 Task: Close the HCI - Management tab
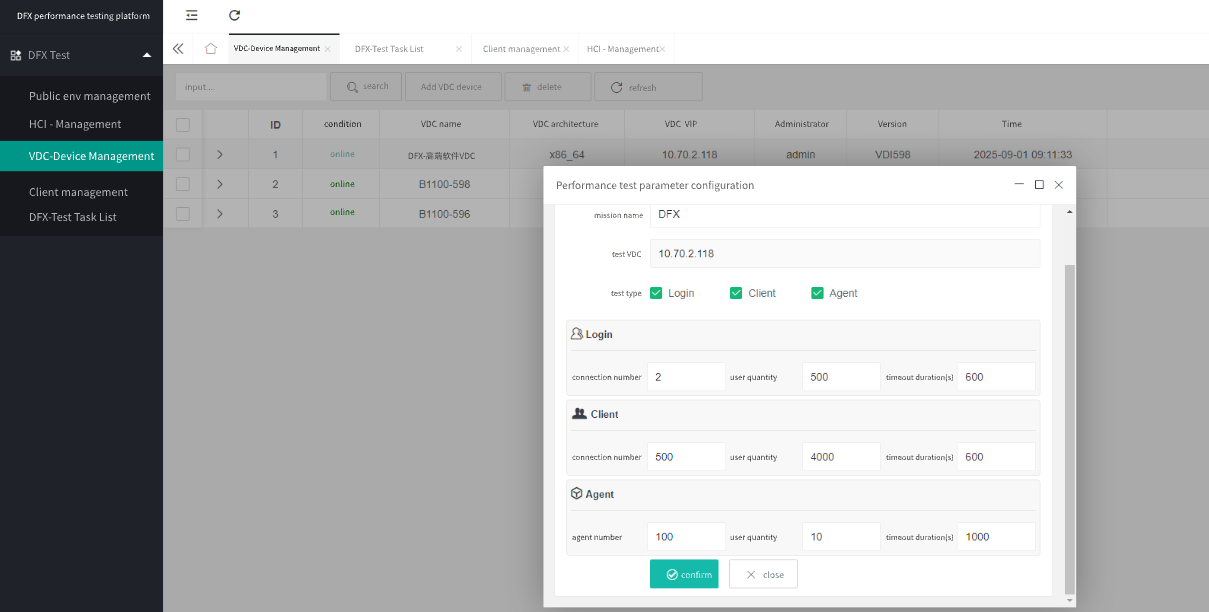pyautogui.click(x=662, y=49)
